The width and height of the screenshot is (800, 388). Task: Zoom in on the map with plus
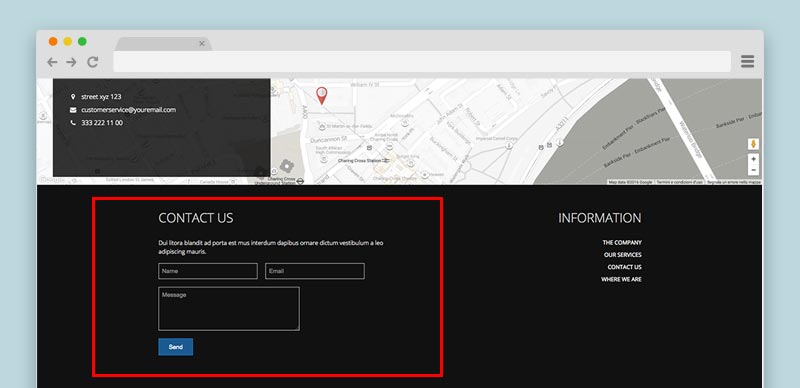point(753,159)
